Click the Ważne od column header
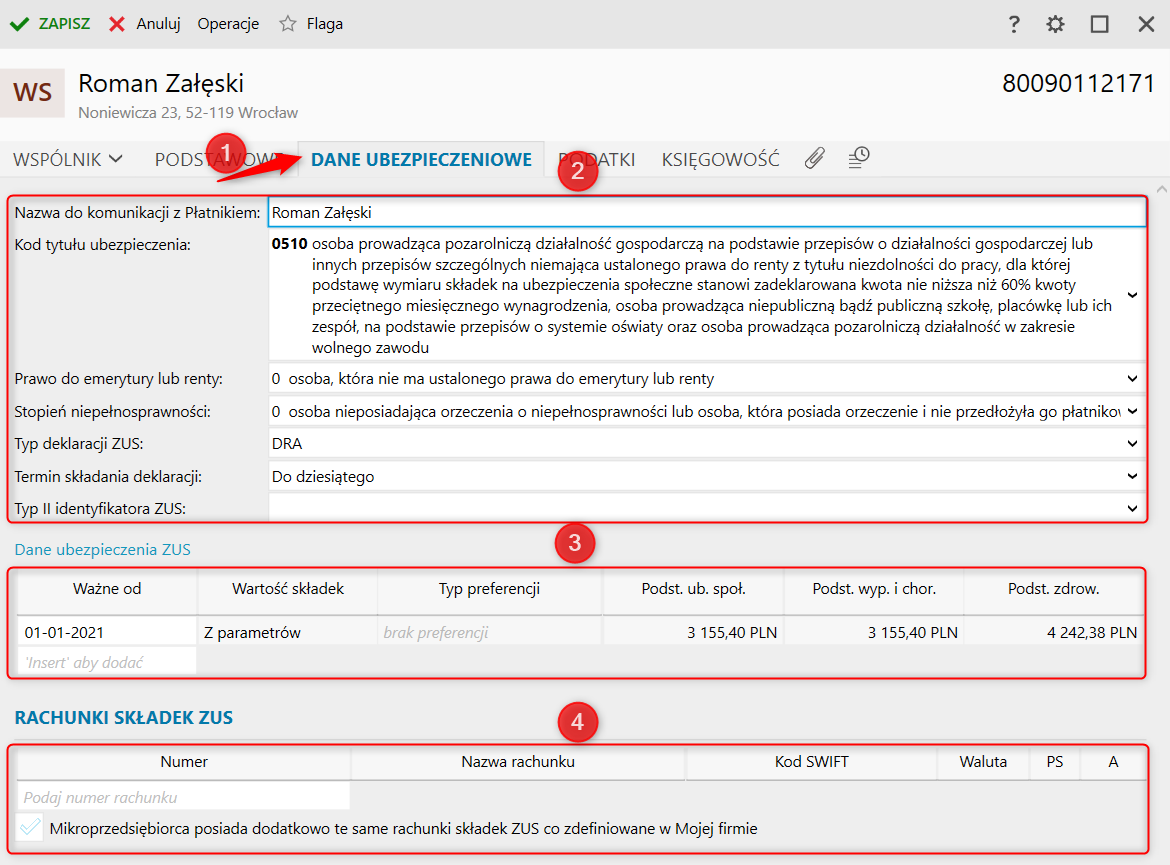Viewport: 1170px width, 865px height. point(107,589)
